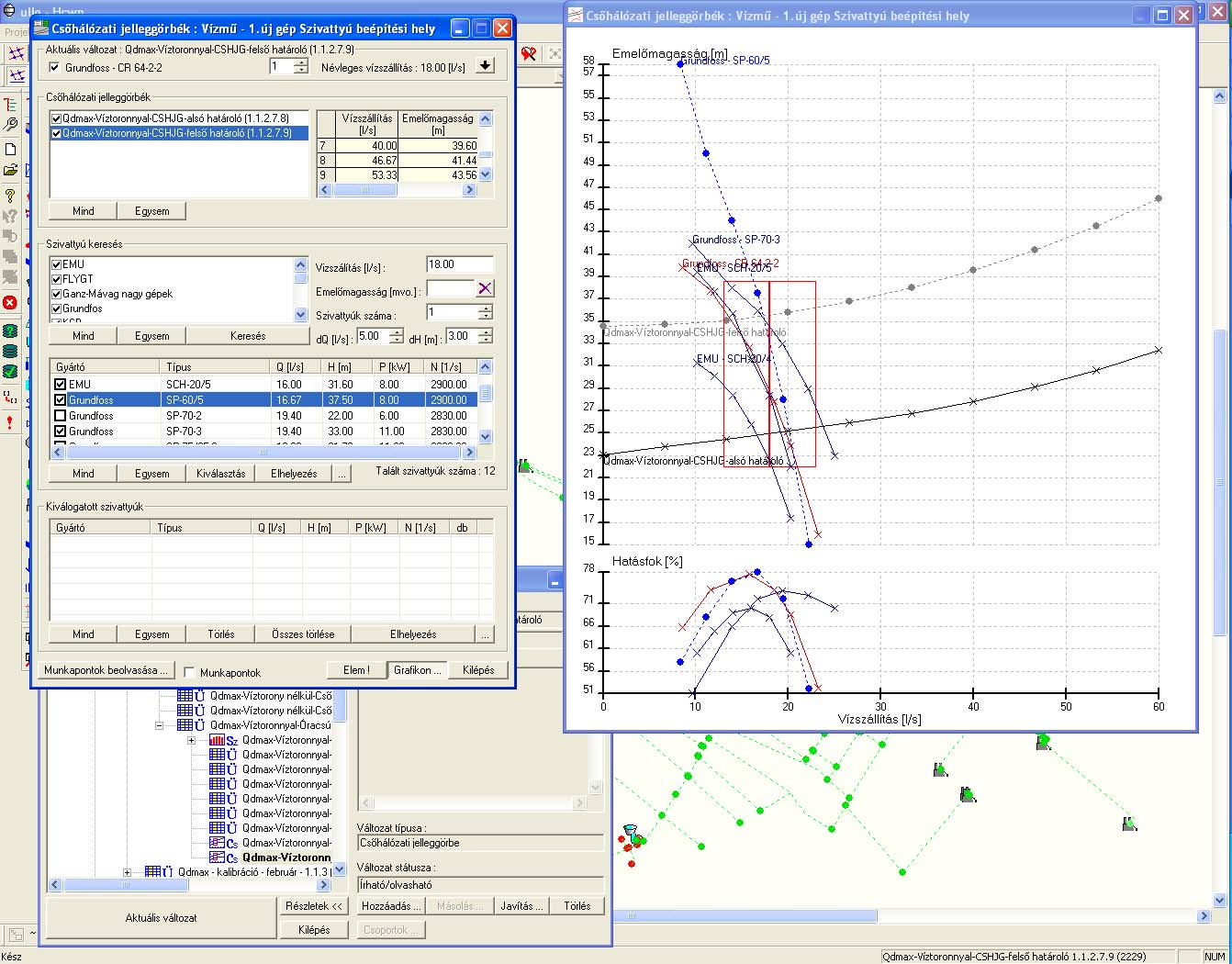Adjust the Szivattyúk száma stepper

[486, 312]
